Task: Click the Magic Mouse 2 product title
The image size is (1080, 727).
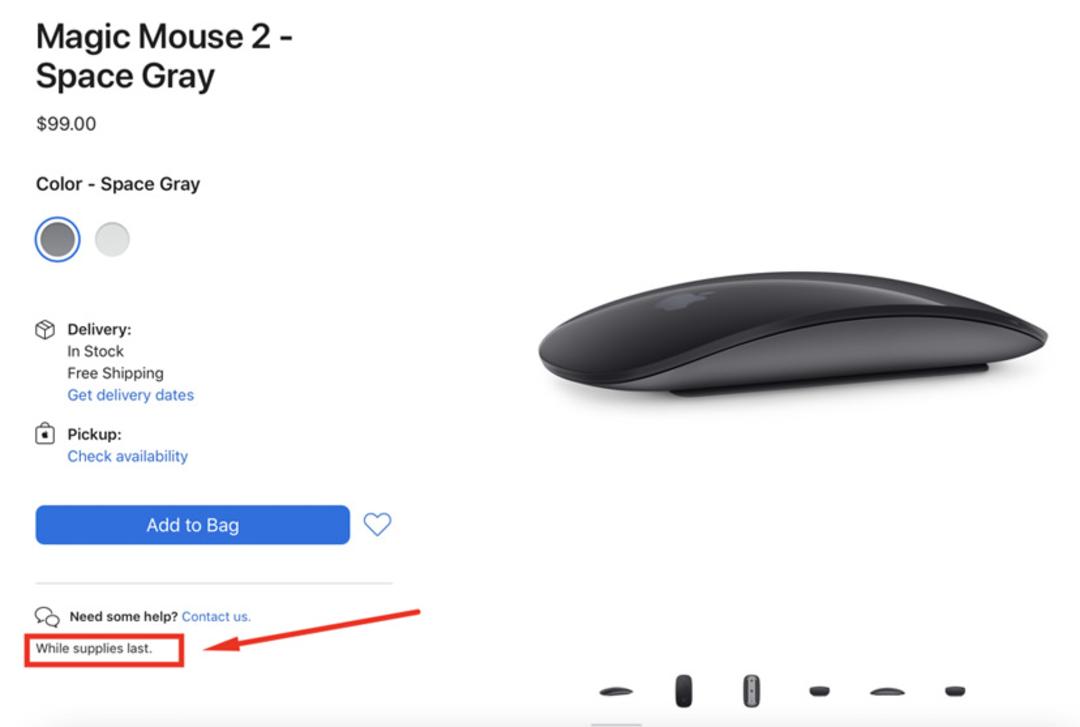Action: pos(164,56)
